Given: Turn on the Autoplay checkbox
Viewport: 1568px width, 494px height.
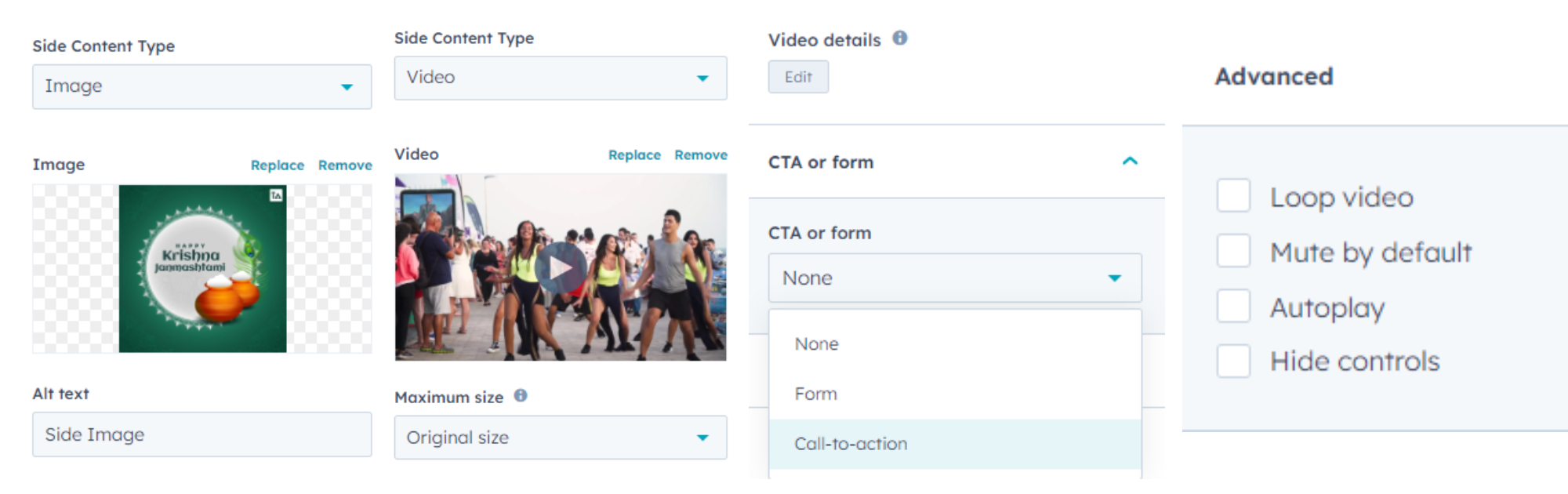Looking at the screenshot, I should pyautogui.click(x=1233, y=307).
